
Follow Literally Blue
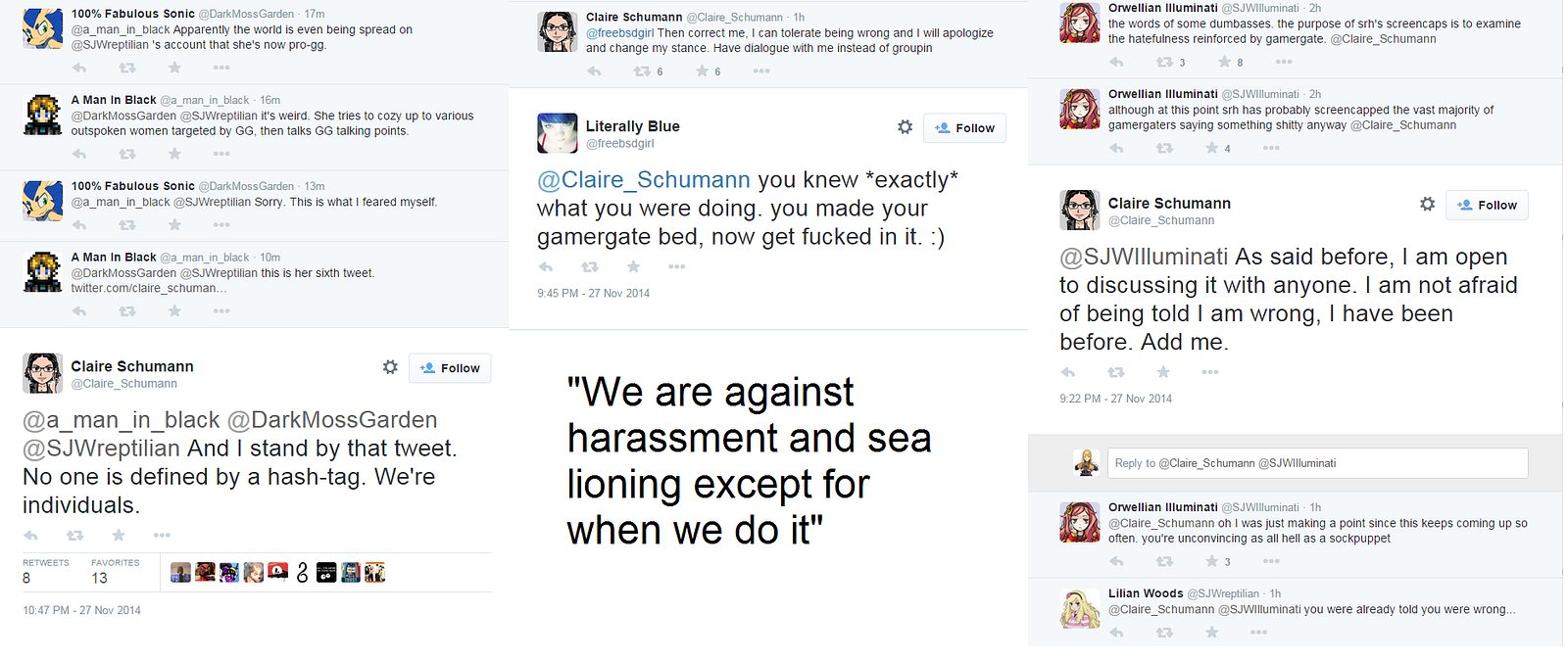(964, 128)
